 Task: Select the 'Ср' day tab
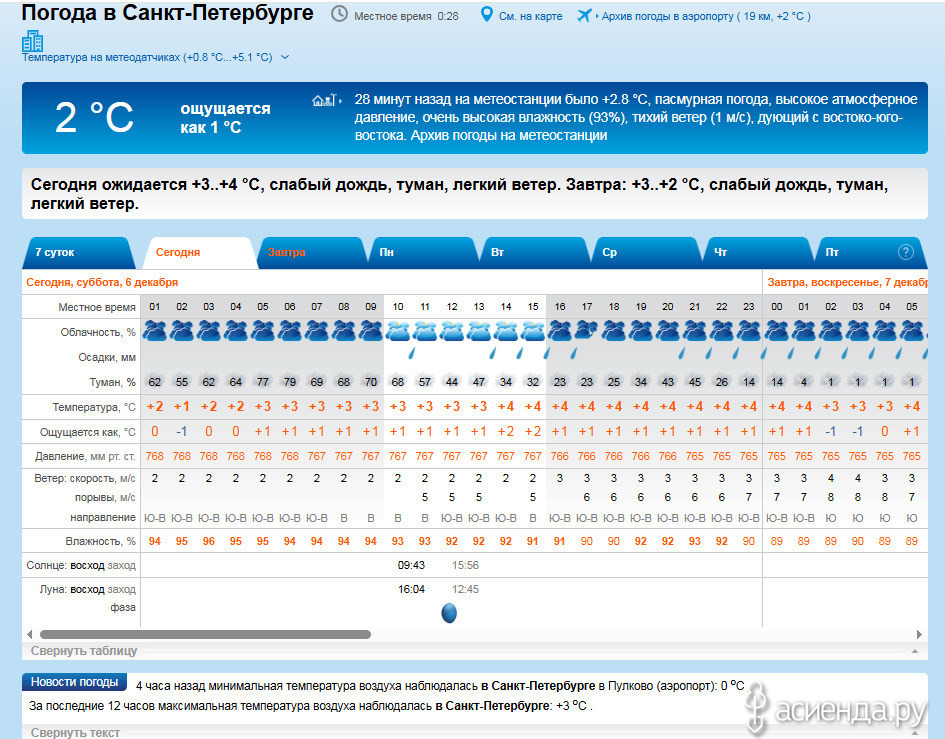609,252
